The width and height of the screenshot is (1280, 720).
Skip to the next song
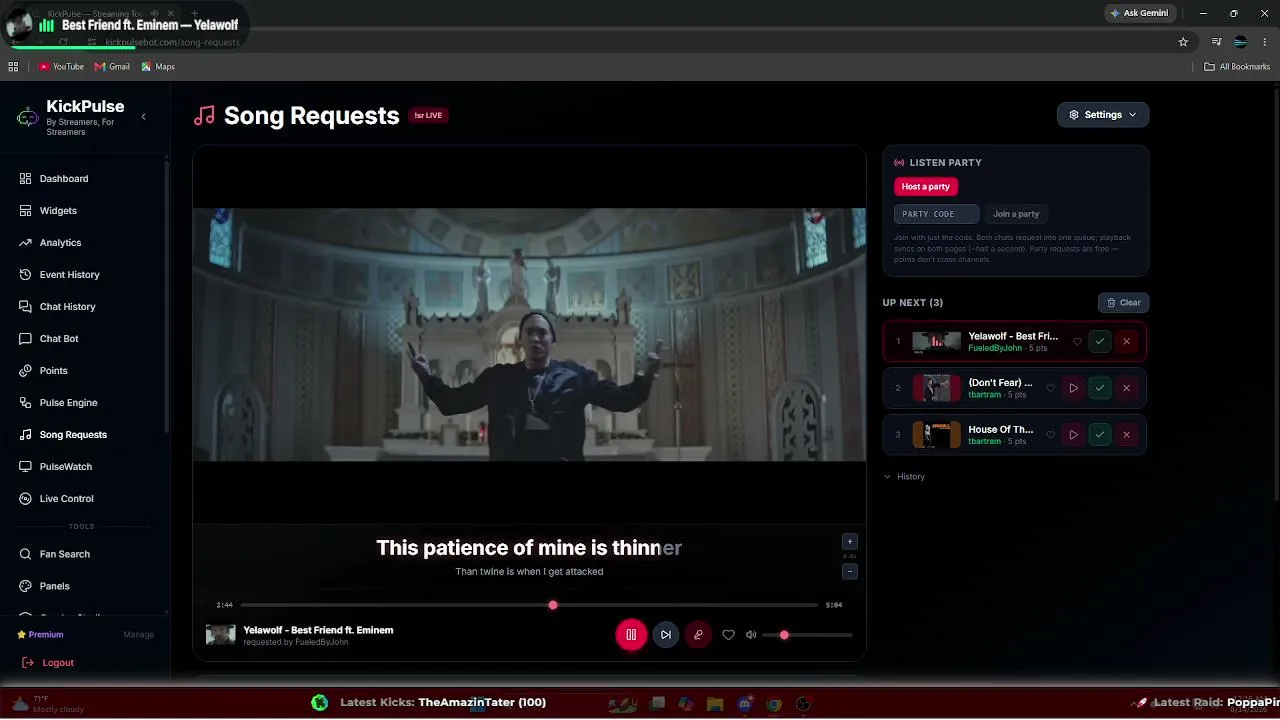pyautogui.click(x=666, y=635)
